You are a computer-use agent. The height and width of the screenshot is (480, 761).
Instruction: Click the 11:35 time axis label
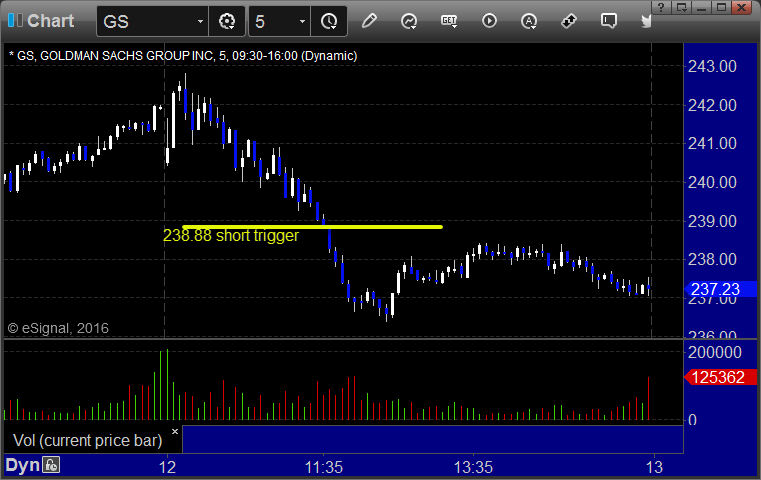324,467
